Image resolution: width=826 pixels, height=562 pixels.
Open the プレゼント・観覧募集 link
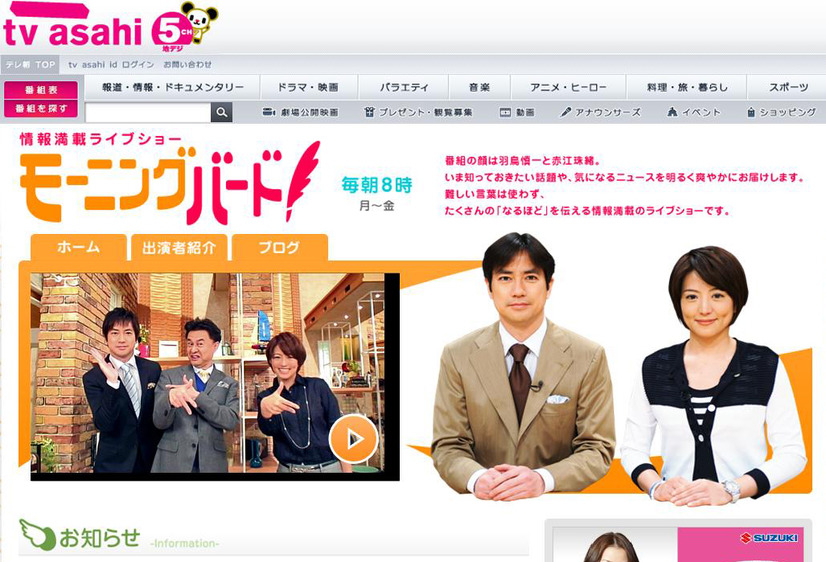tap(426, 112)
